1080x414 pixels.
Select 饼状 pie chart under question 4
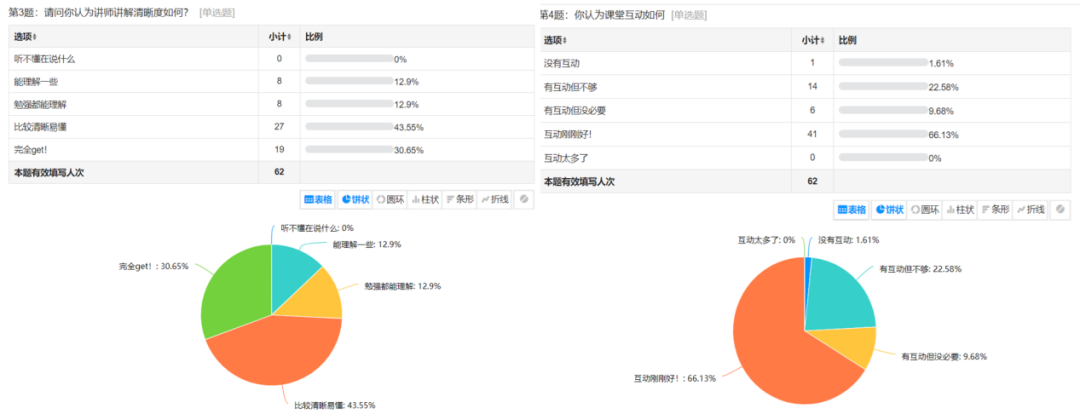click(890, 210)
